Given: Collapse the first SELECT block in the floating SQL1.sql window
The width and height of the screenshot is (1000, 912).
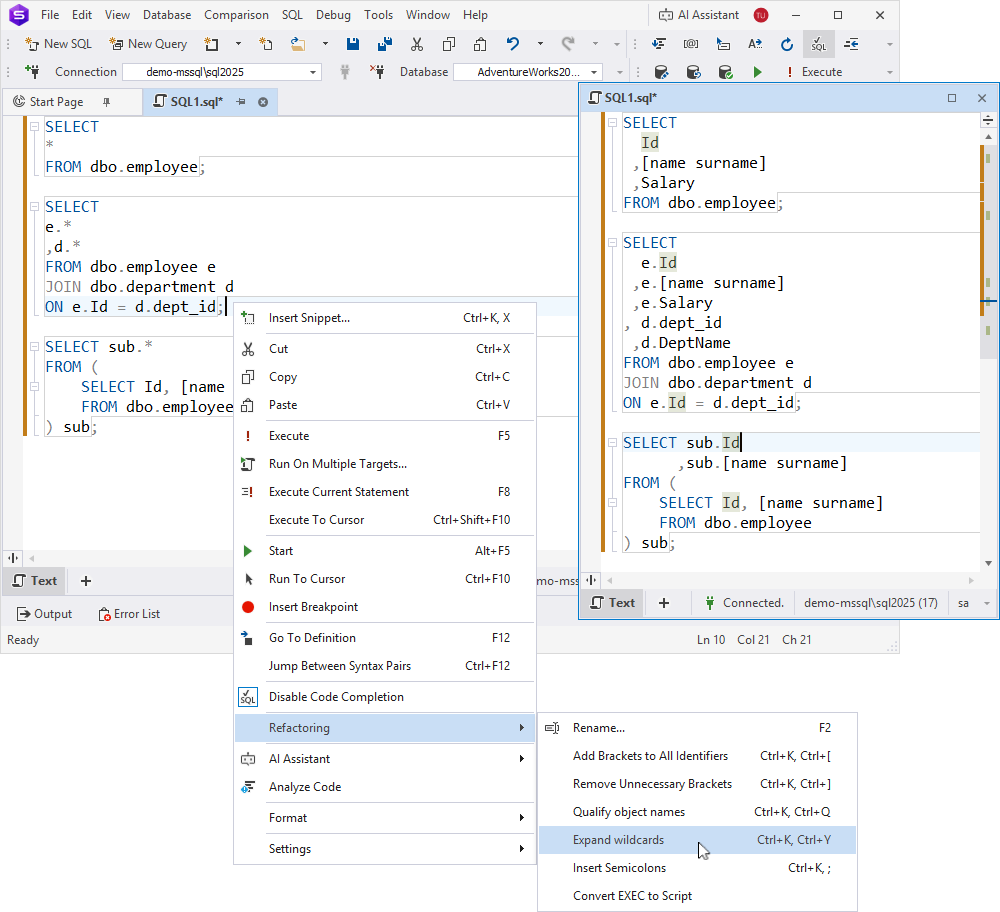Looking at the screenshot, I should click(612, 122).
